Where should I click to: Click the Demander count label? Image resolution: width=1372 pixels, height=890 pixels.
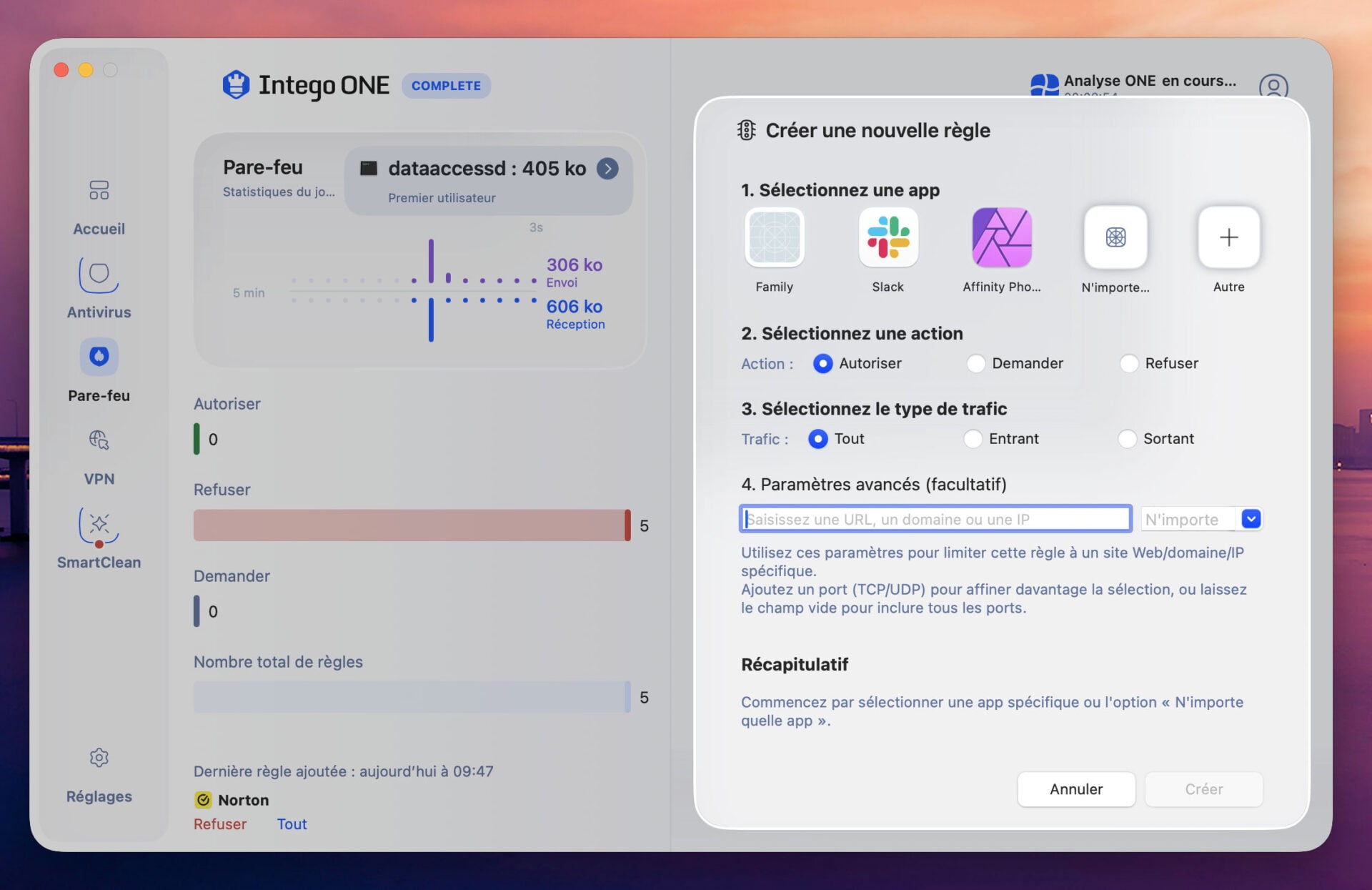click(x=232, y=576)
